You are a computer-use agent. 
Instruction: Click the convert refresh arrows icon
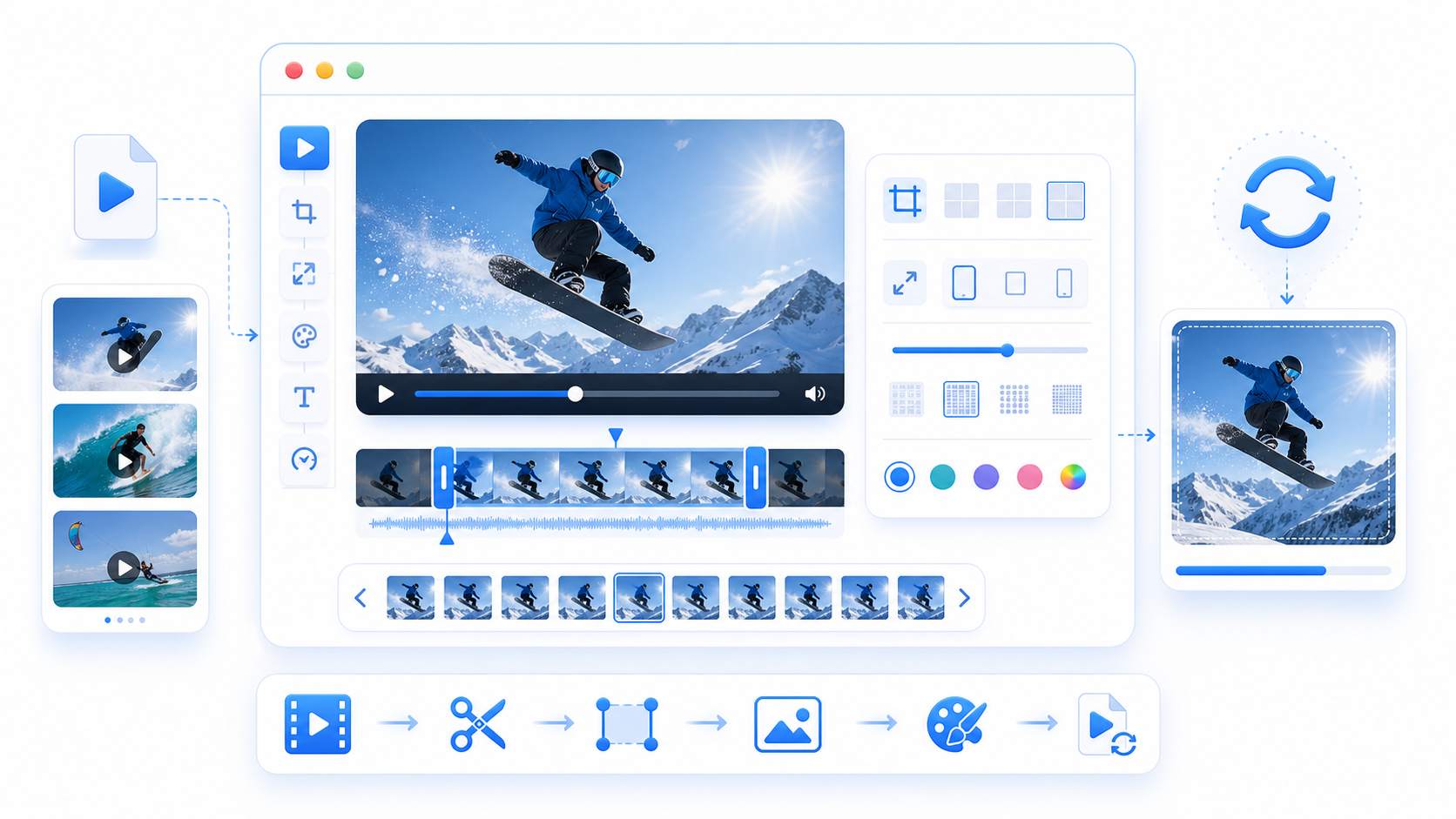(x=1287, y=202)
